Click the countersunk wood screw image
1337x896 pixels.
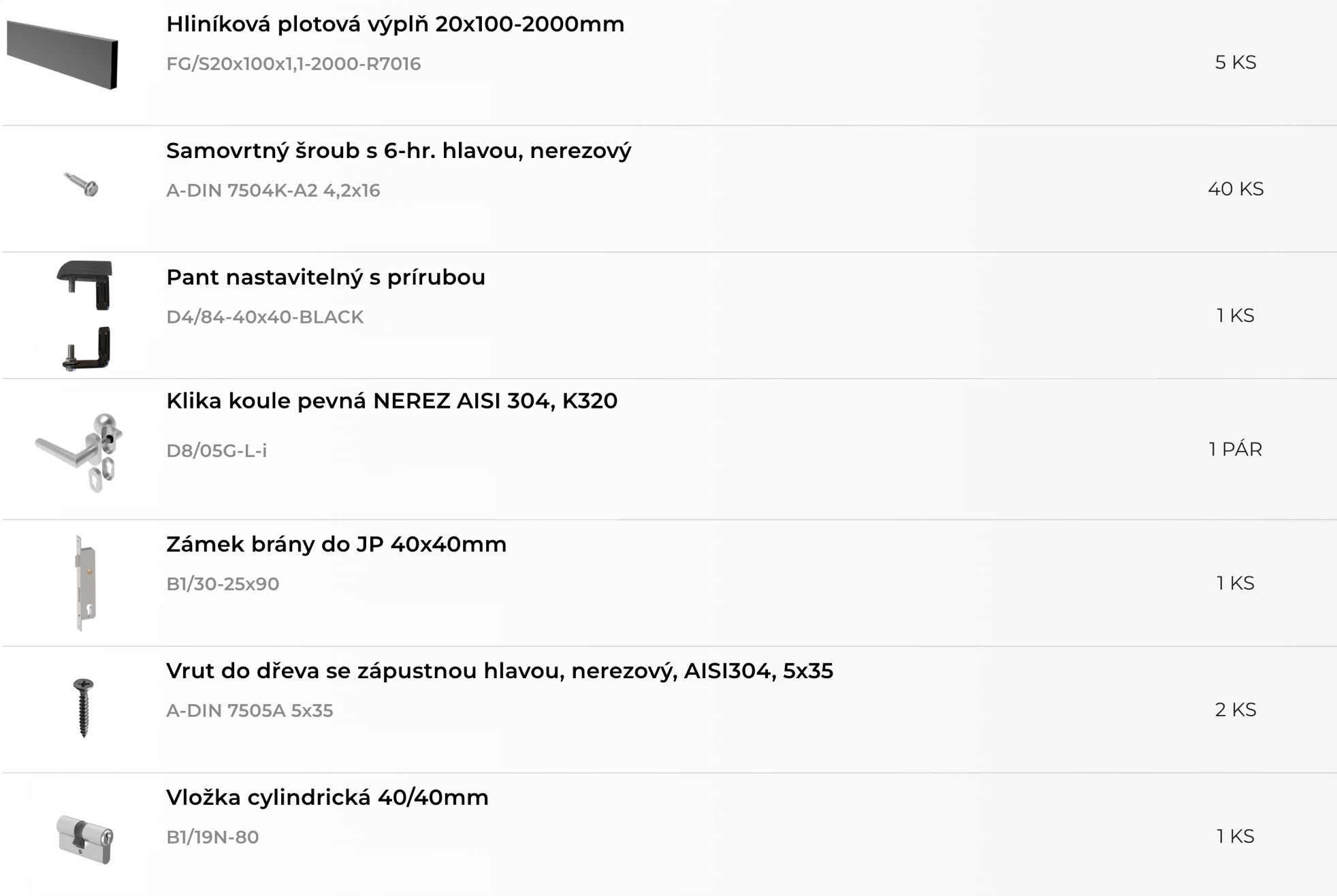[83, 708]
